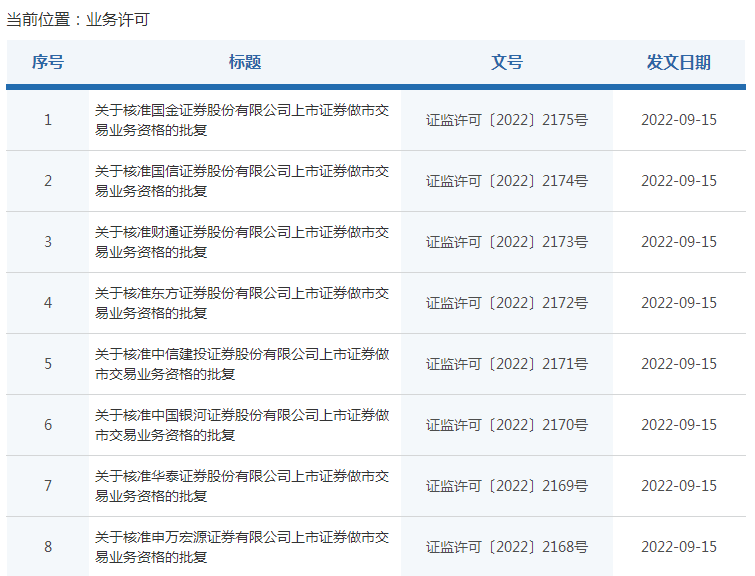
Task: Open the 中国银河证券 approval notice title
Action: pyautogui.click(x=242, y=425)
